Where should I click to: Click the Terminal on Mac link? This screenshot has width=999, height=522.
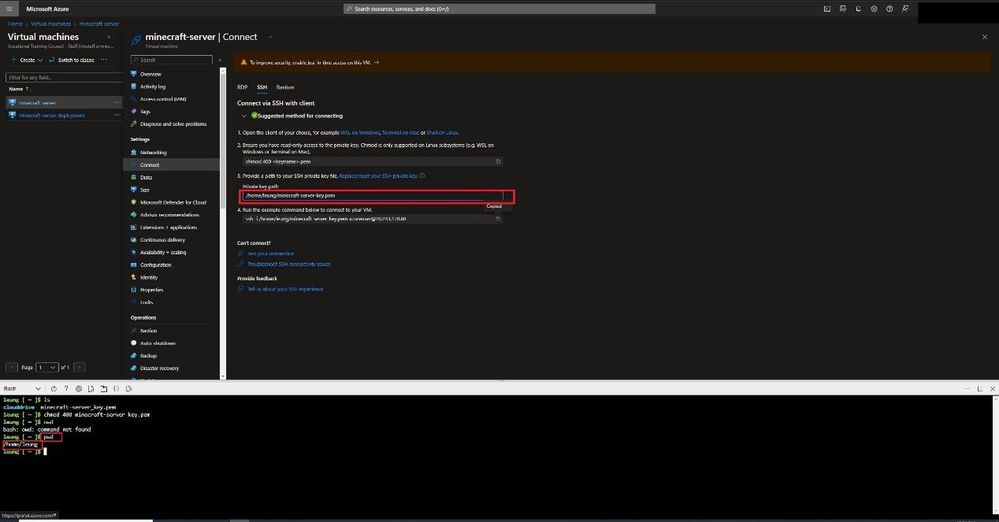click(401, 133)
